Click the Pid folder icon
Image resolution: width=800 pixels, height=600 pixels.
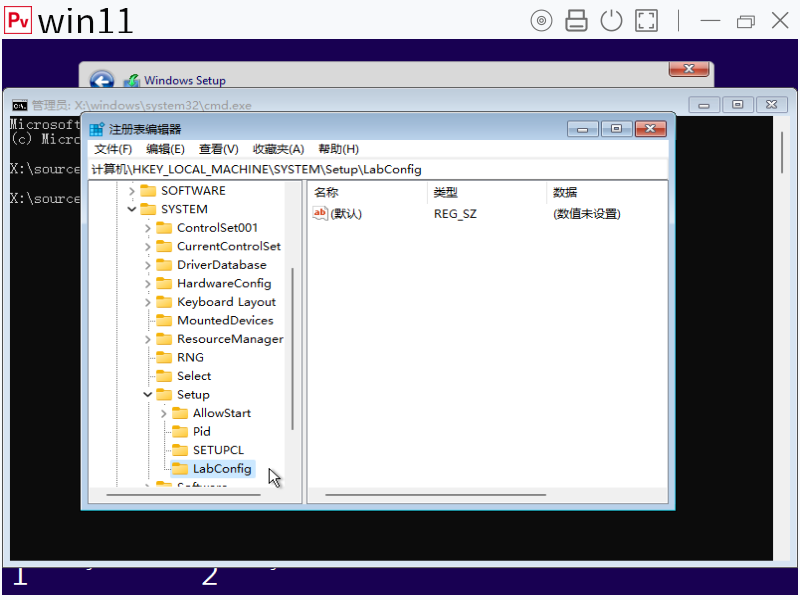coord(180,432)
